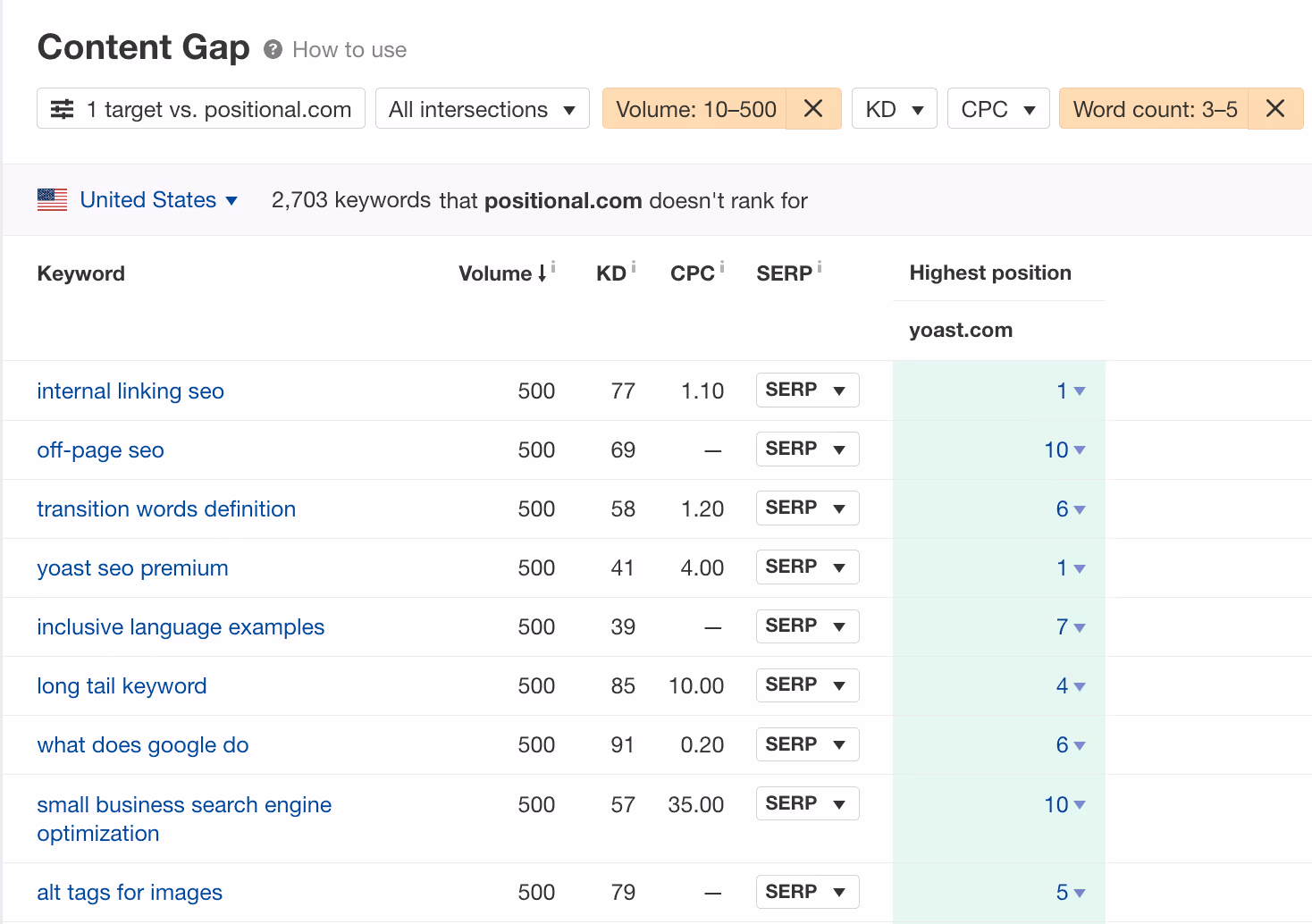Click the yoast.com column header
The width and height of the screenshot is (1312, 924).
[961, 330]
